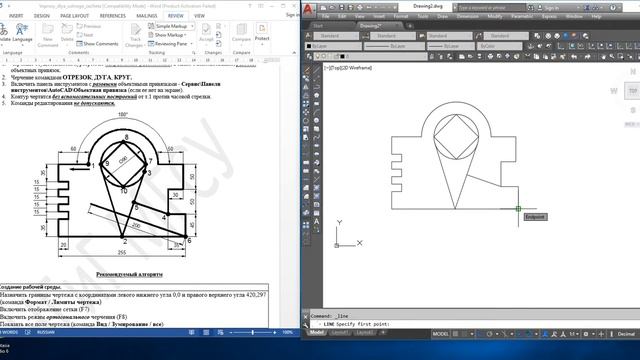The width and height of the screenshot is (640, 360).
Task: Select the Circle tool in Draw toolbar
Action: coord(316,121)
